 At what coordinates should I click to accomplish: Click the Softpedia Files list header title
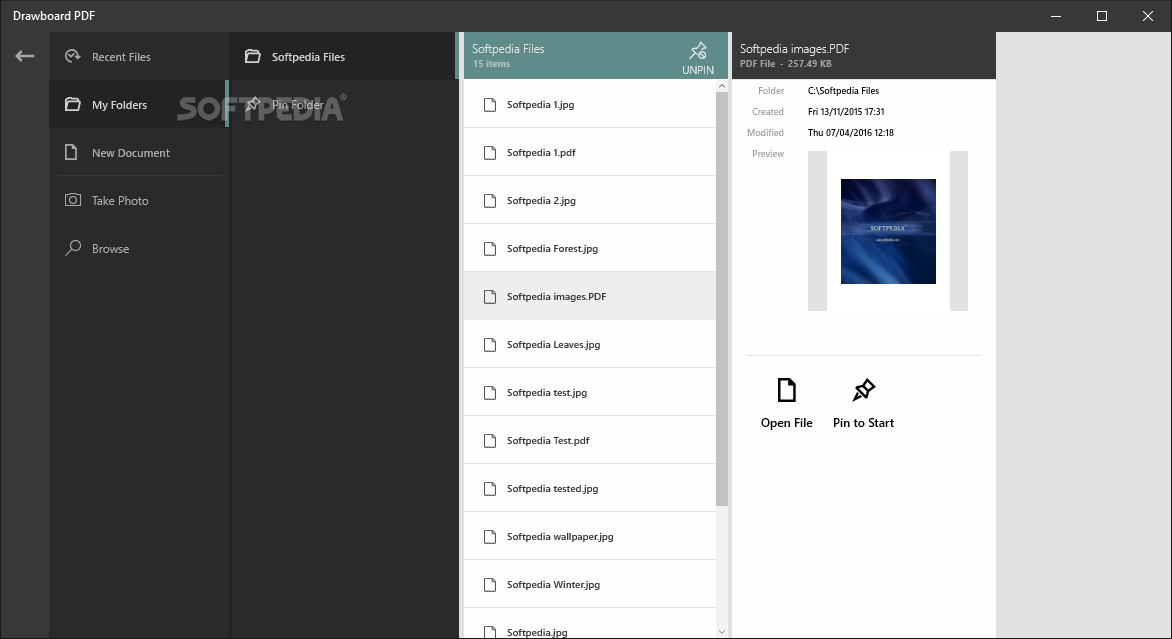pyautogui.click(x=508, y=49)
